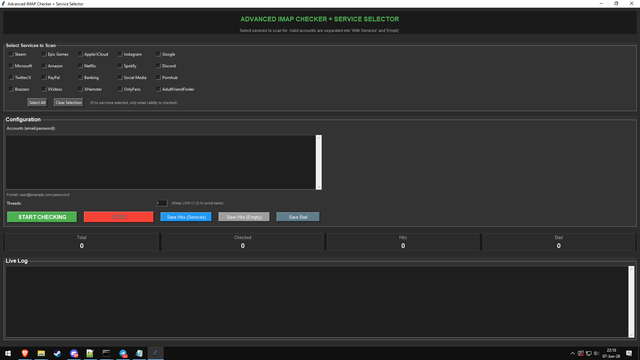The width and height of the screenshot is (640, 360).
Task: Click inside the Live Log area
Action: pos(317,302)
